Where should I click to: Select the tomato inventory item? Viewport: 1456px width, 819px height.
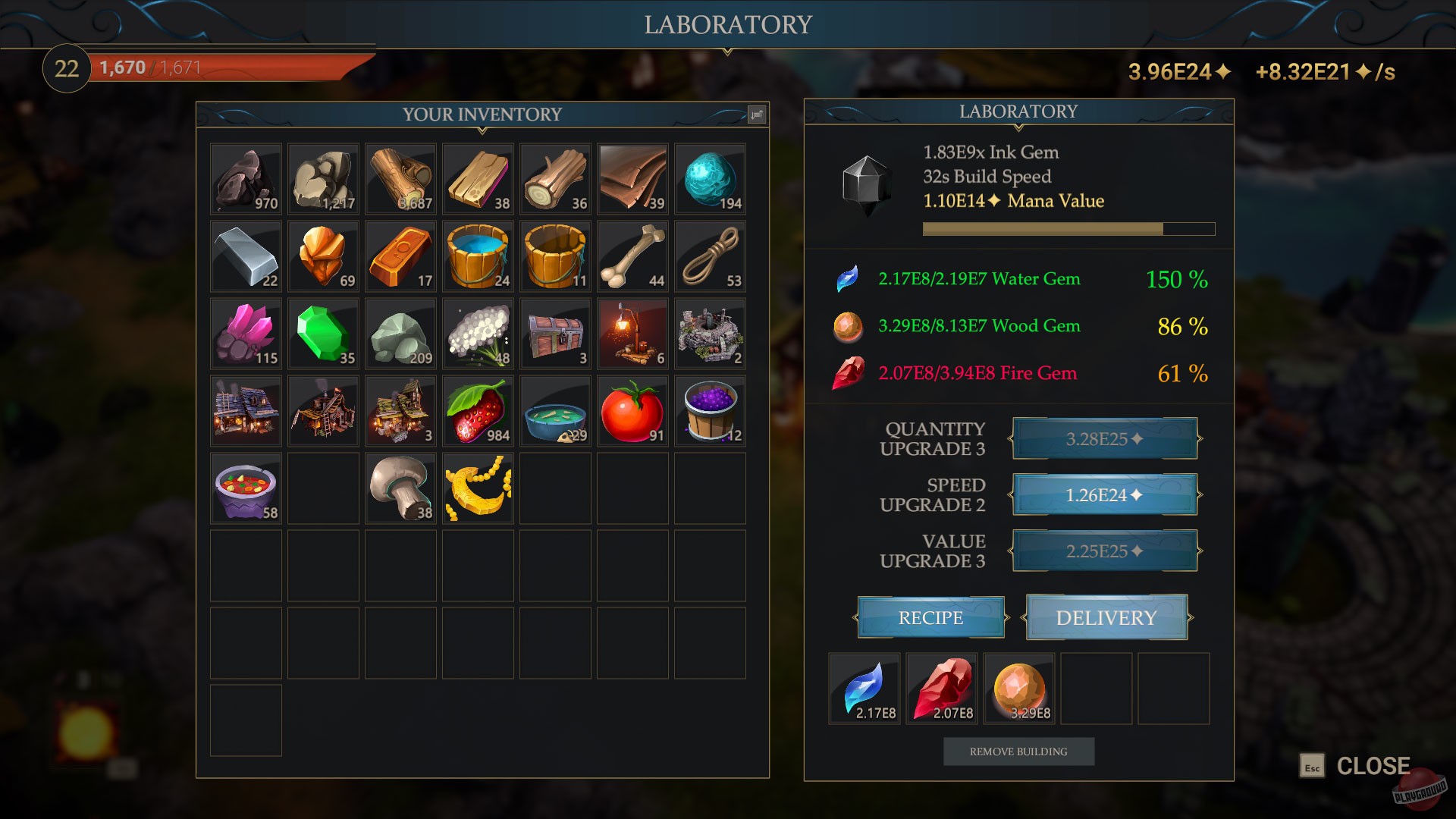(x=632, y=411)
